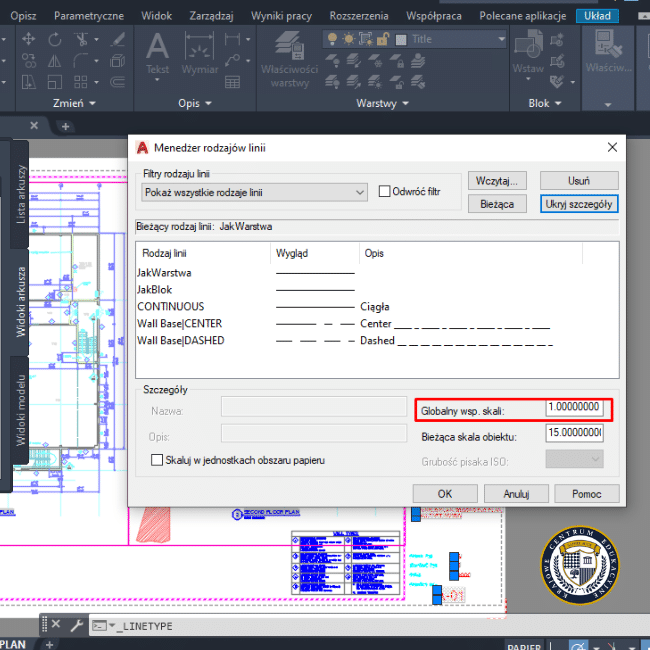The image size is (650, 650).
Task: Open the Parametryczne ribbon tab
Action: [x=89, y=16]
